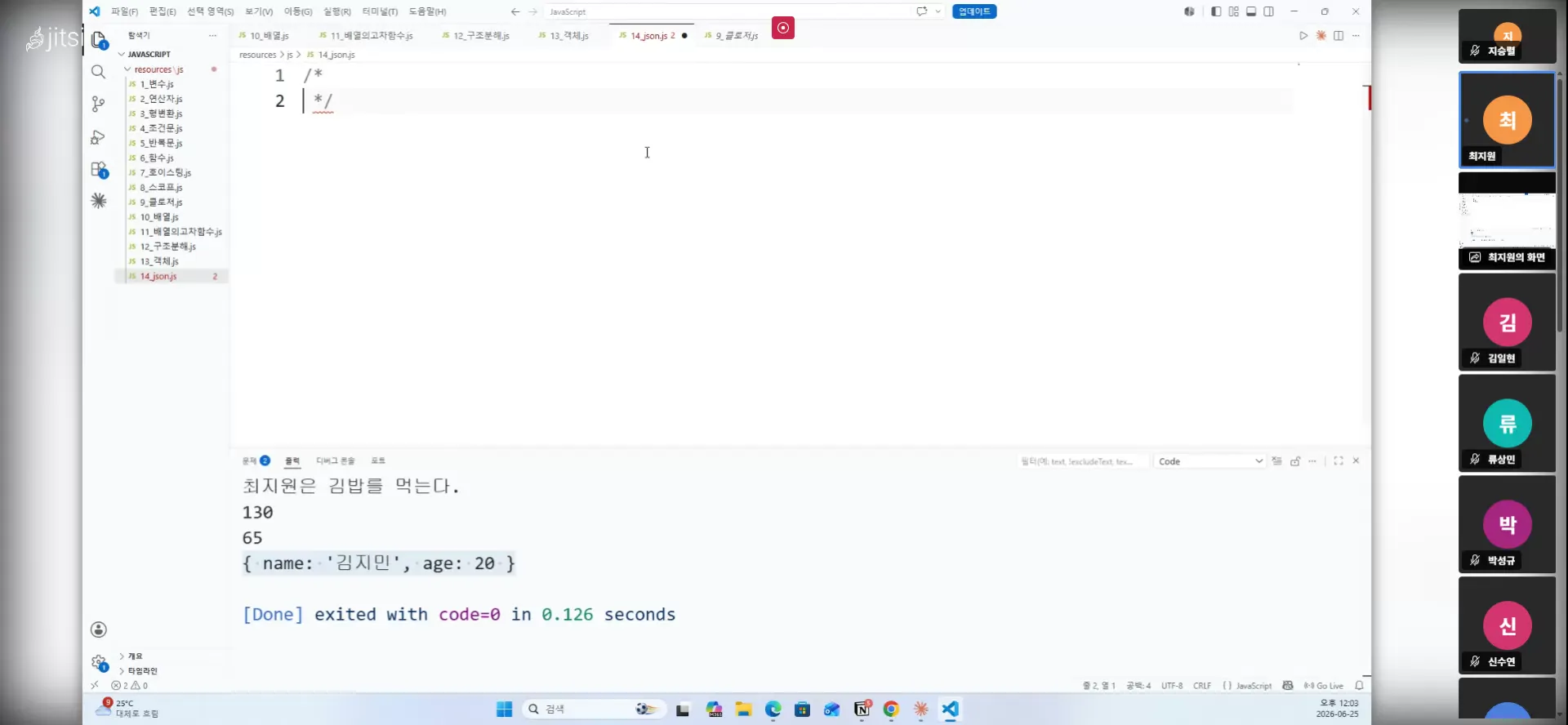1568x725 pixels.
Task: Open editor more actions ellipsis
Action: [1356, 36]
